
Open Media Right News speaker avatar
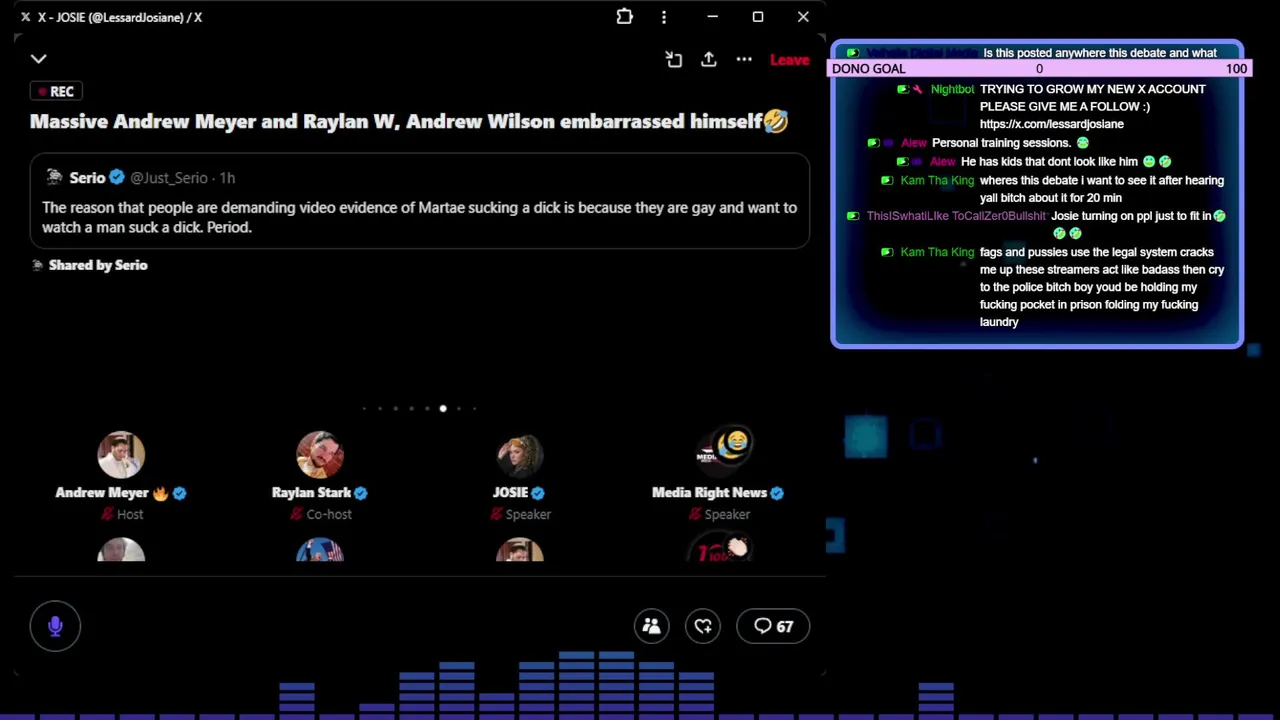pos(718,455)
